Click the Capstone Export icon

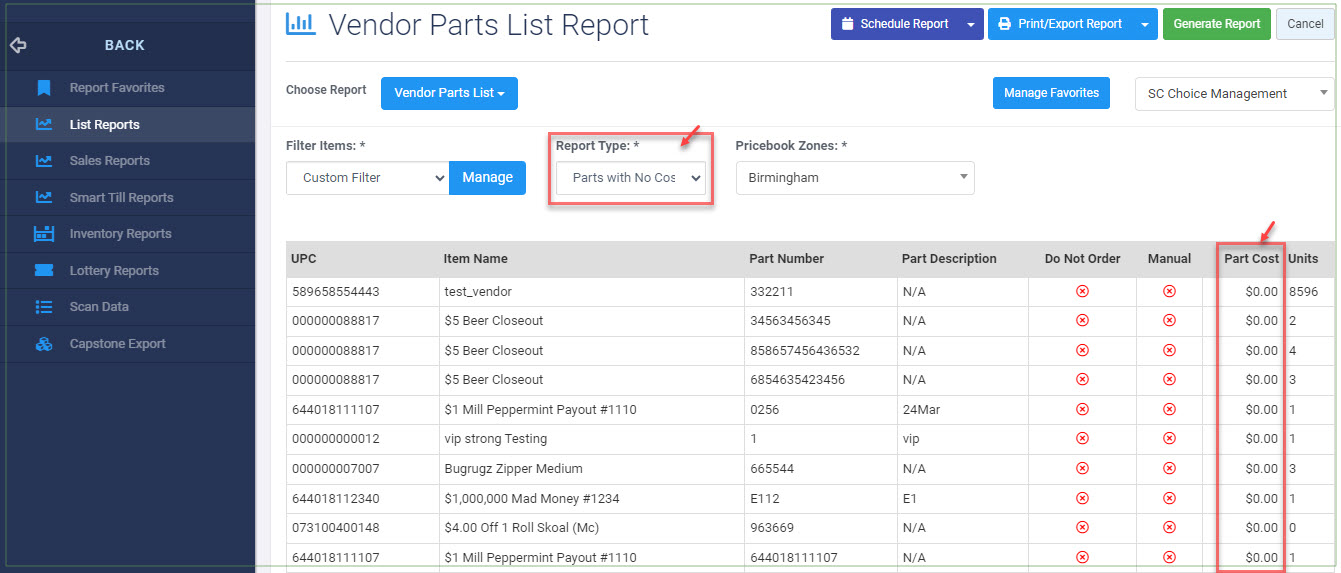point(43,344)
